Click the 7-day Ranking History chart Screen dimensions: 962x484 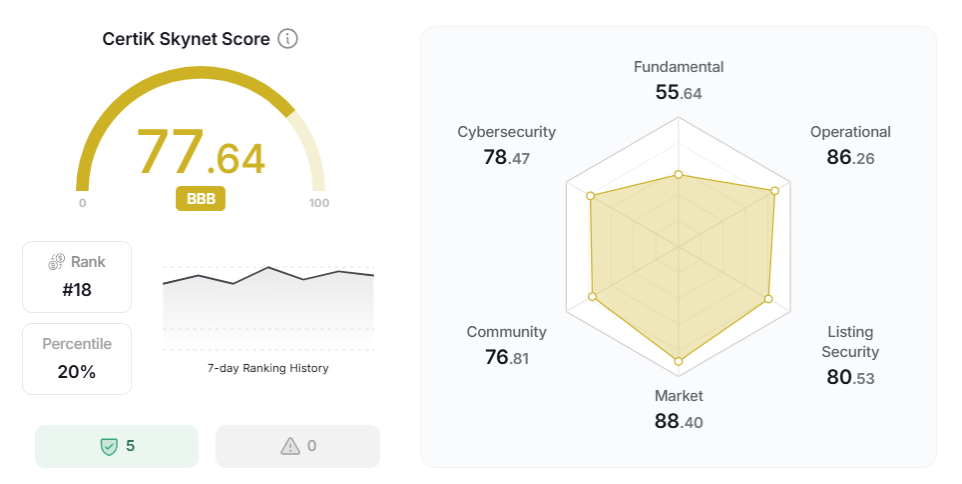click(268, 305)
